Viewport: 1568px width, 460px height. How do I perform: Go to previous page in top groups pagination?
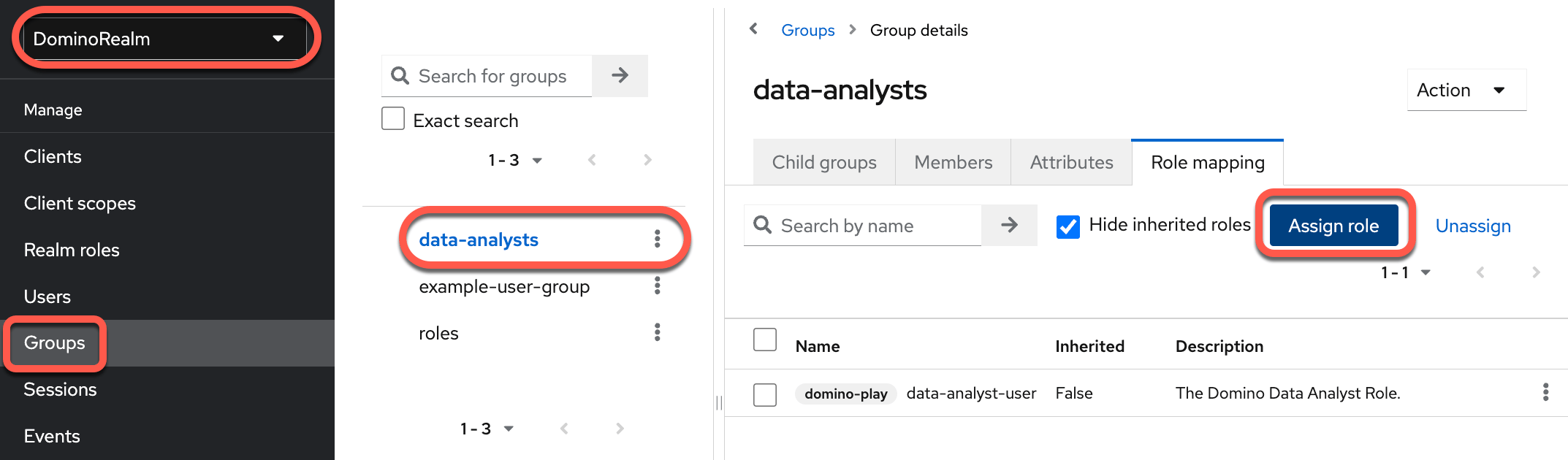[x=592, y=160]
